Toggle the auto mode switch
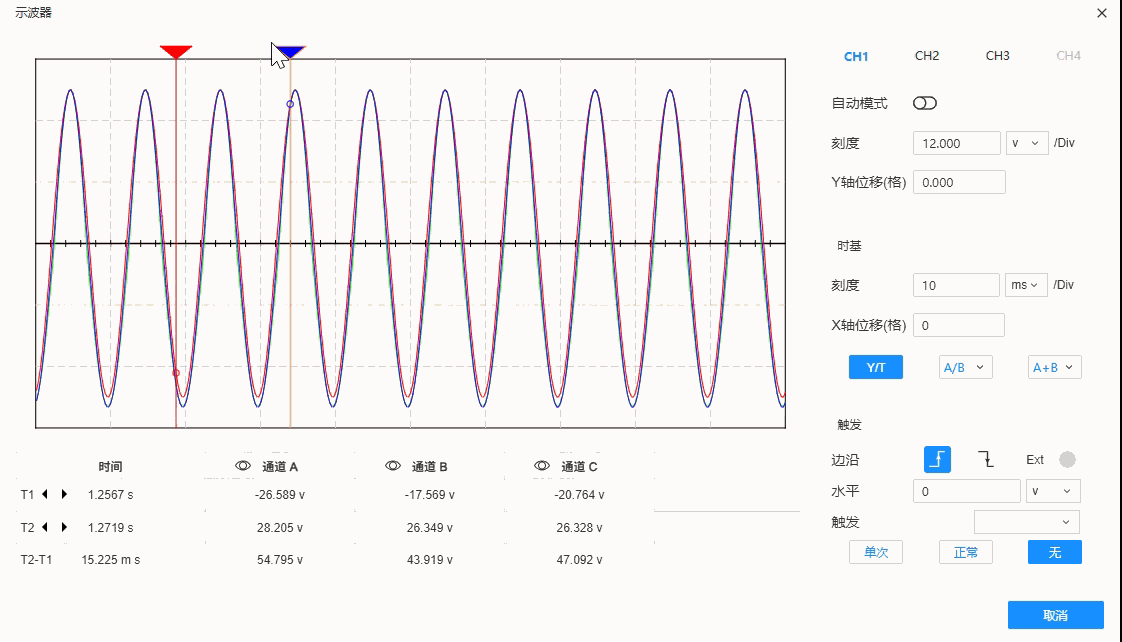The width and height of the screenshot is (1122, 642). click(x=925, y=103)
